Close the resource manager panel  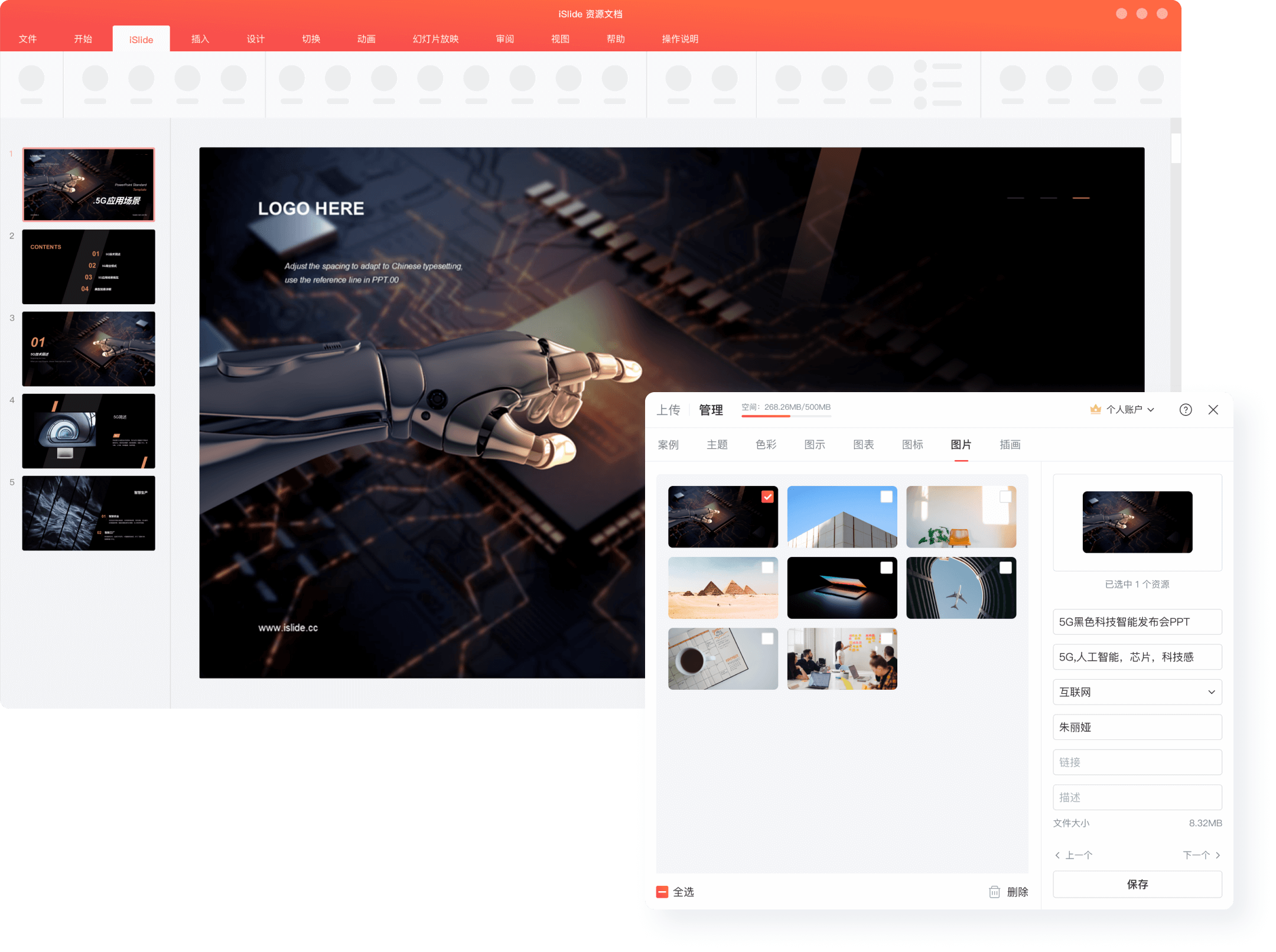click(1213, 410)
